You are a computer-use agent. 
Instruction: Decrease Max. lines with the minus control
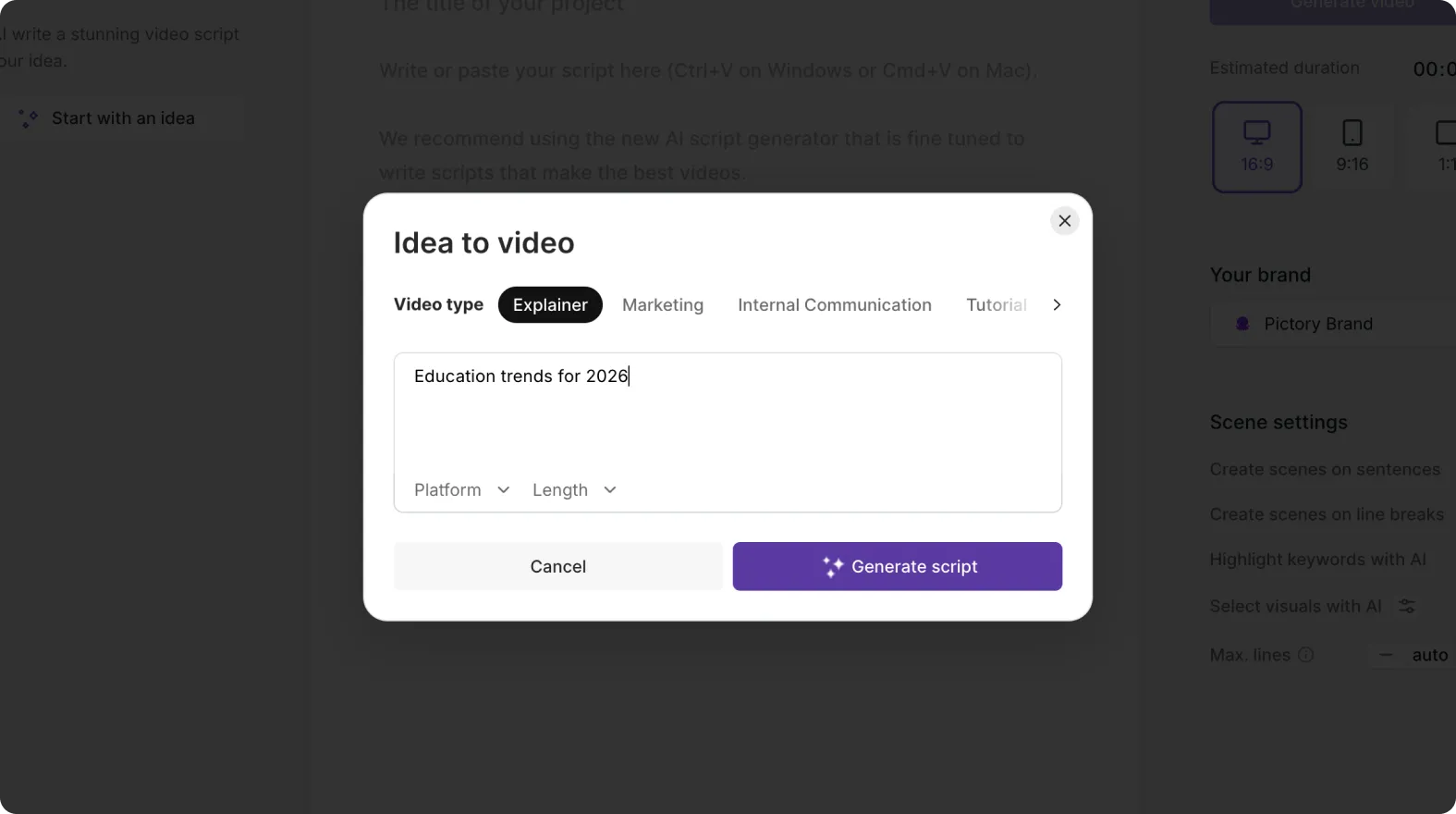pyautogui.click(x=1386, y=655)
